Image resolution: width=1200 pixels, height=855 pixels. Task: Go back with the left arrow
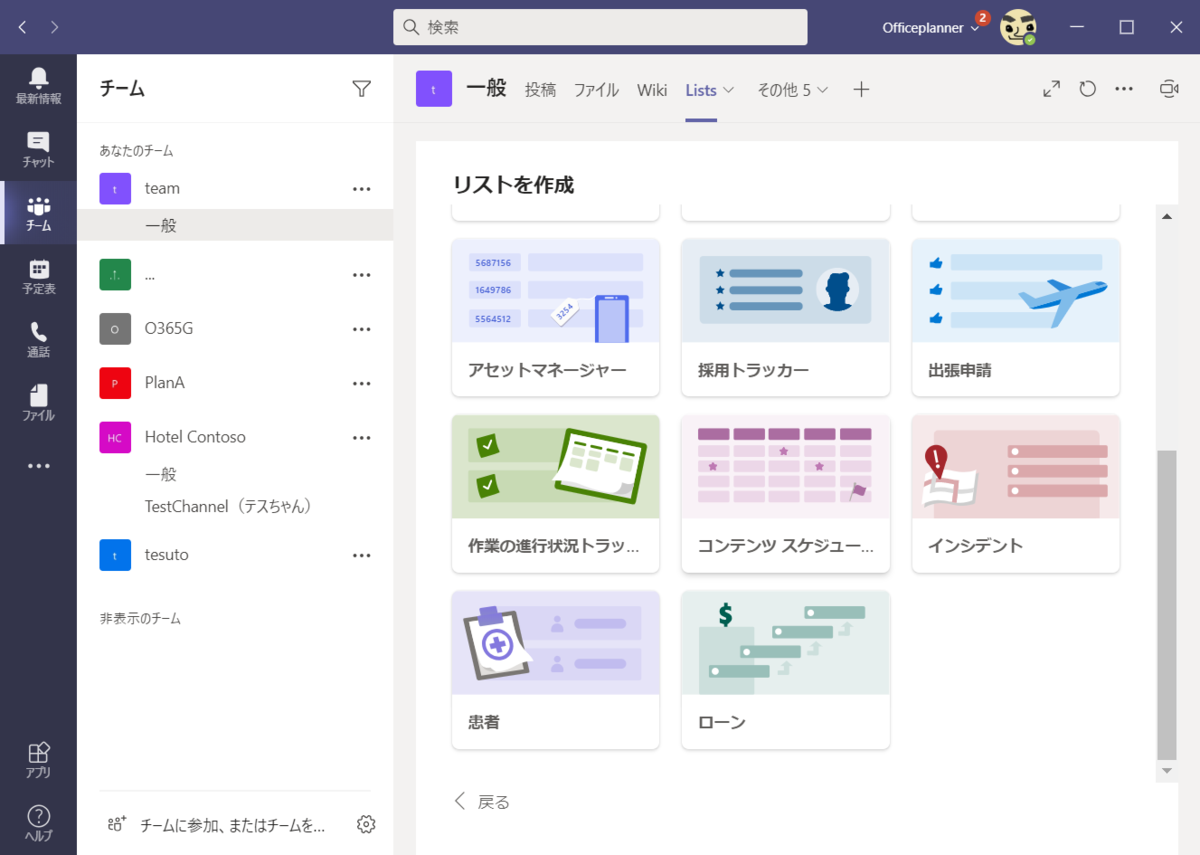pyautogui.click(x=22, y=27)
